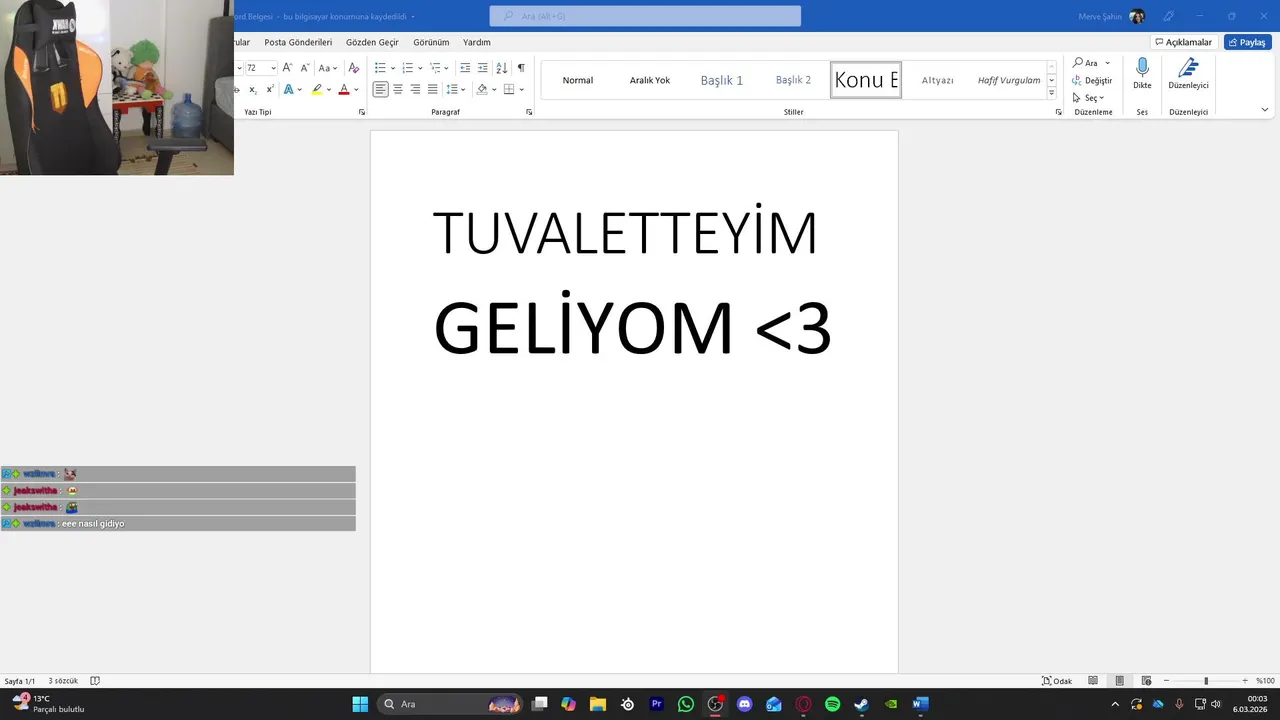Screen dimensions: 1280x720
Task: Apply the Başlık 2 style
Action: click(794, 80)
